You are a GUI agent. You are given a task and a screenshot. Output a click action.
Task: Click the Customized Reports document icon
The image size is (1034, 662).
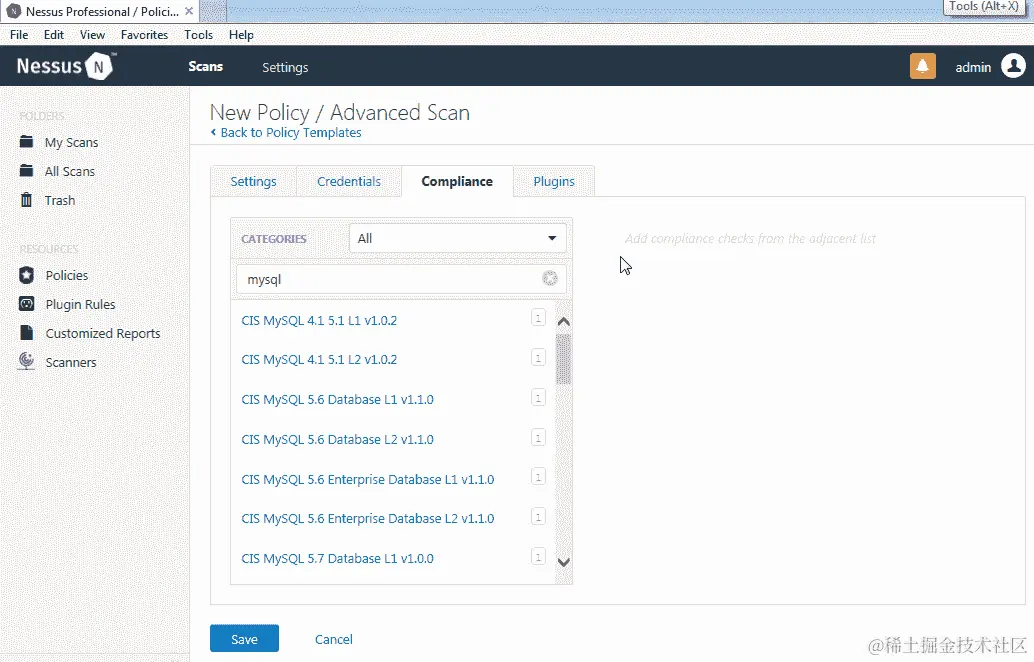26,333
